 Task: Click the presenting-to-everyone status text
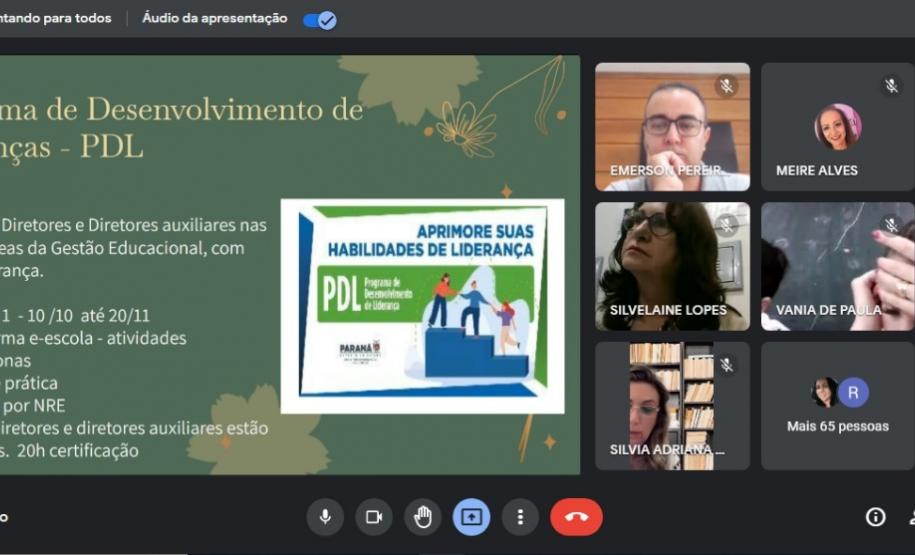point(56,19)
